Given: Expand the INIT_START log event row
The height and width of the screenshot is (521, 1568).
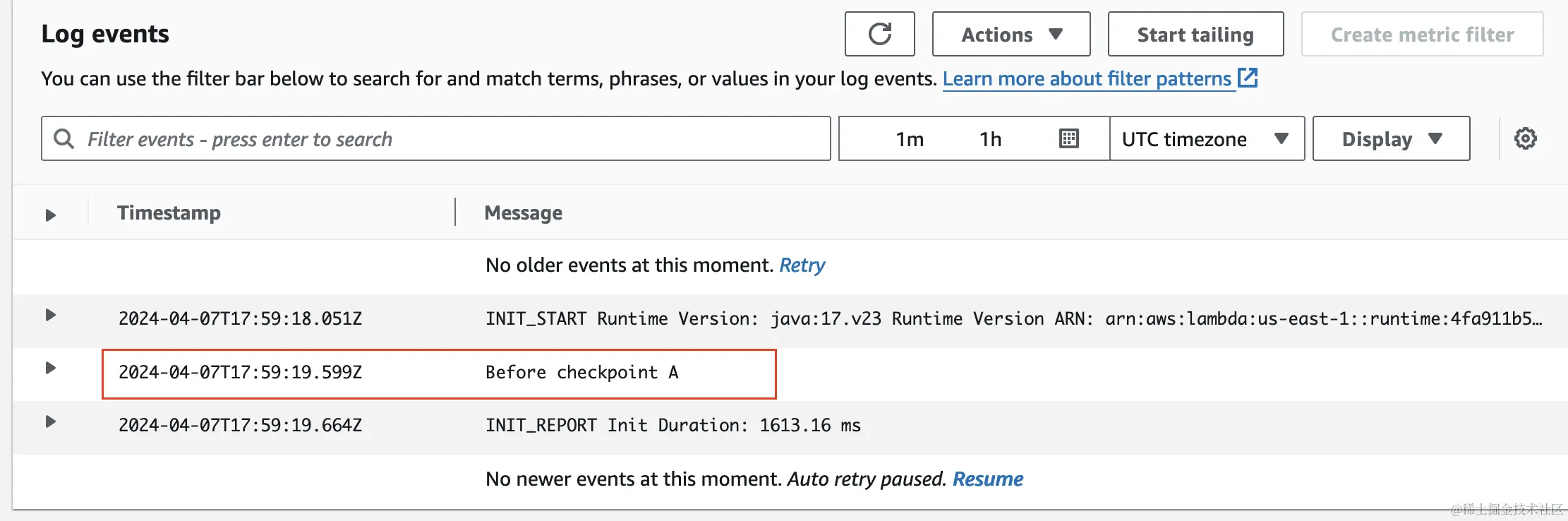Looking at the screenshot, I should [x=50, y=315].
